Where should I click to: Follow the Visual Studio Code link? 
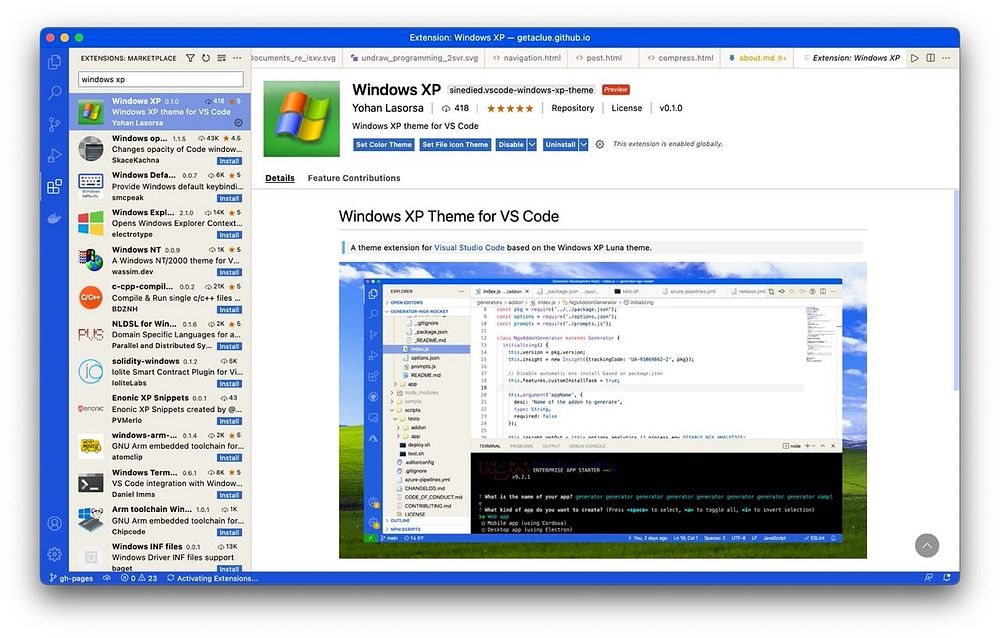click(469, 248)
